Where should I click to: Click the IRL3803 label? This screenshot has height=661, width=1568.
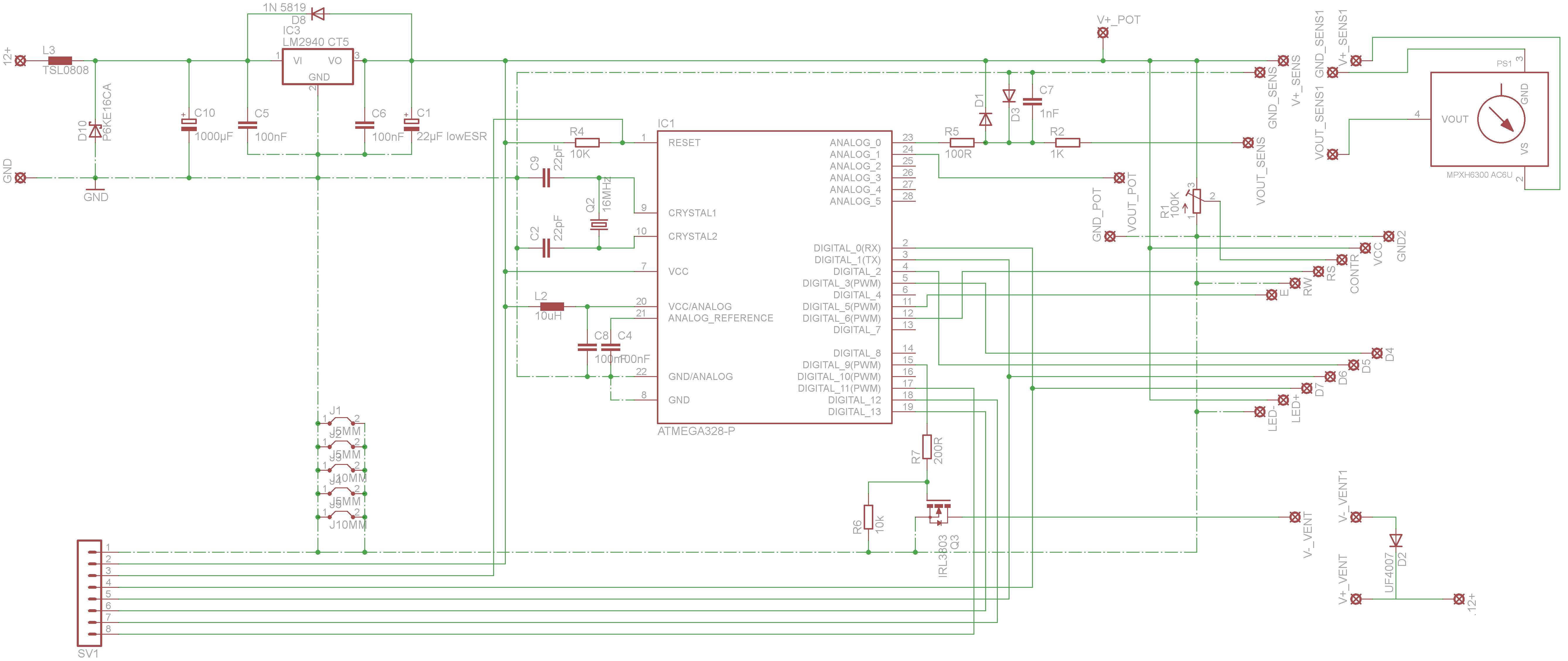[942, 556]
